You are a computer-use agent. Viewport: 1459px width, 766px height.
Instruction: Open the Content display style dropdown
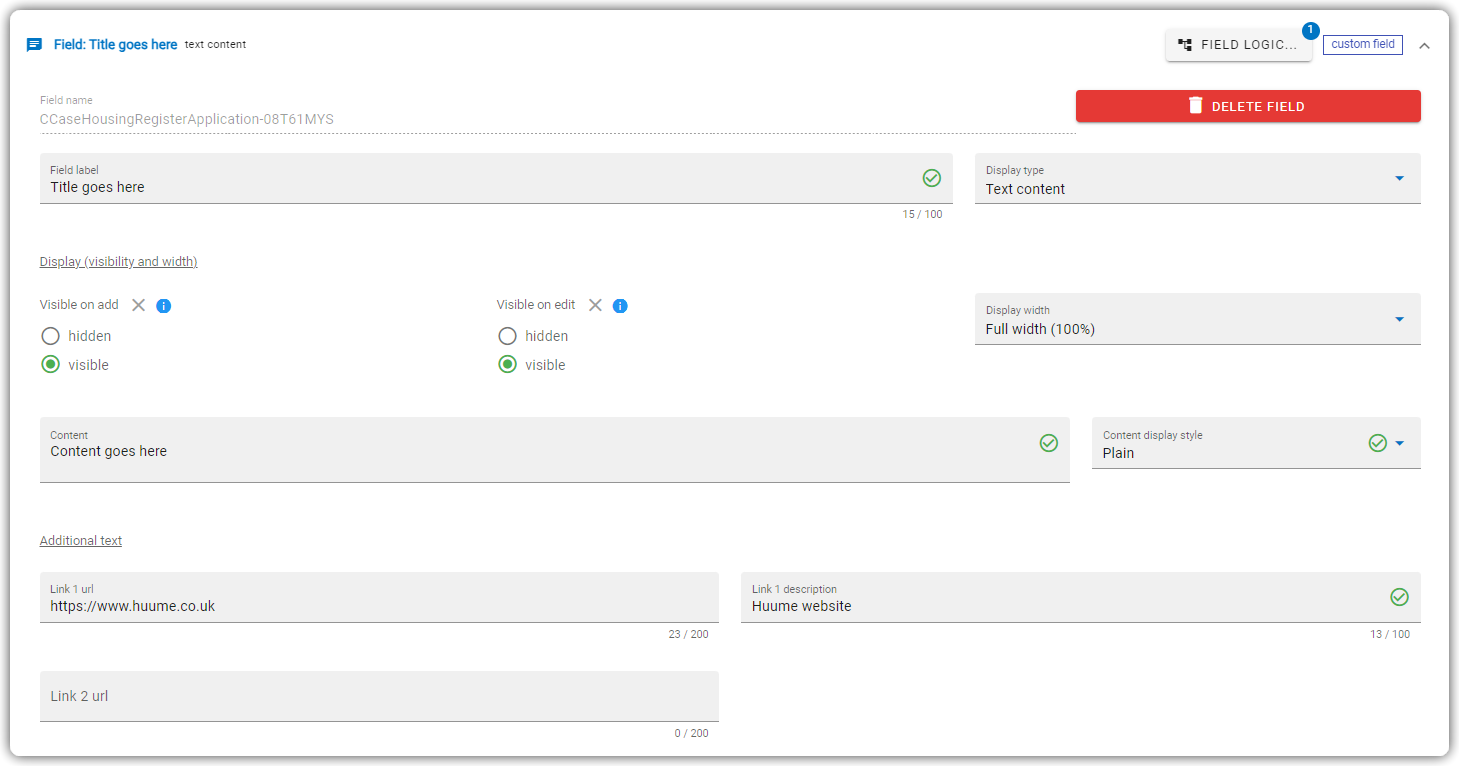[x=1256, y=443]
